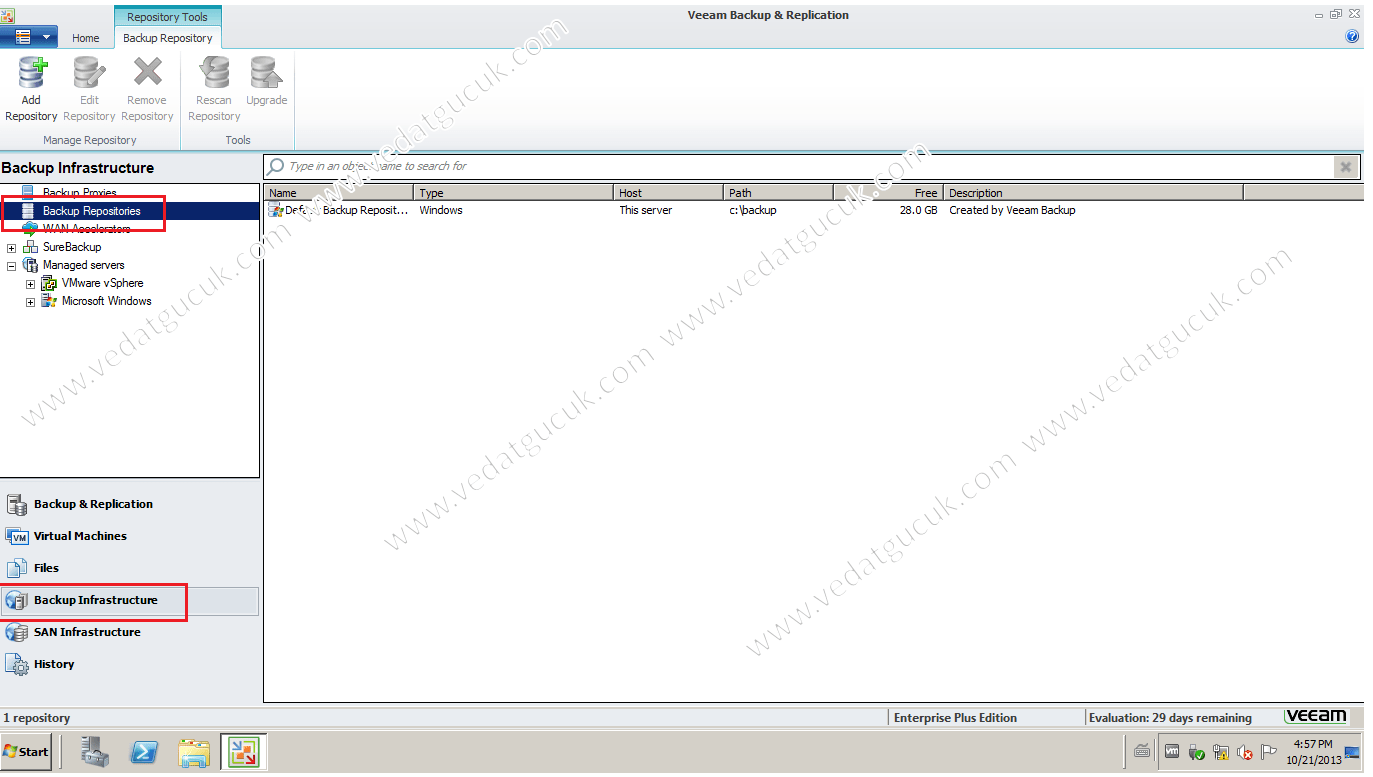
Task: Select WAN Accelerators in the tree
Action: [86, 229]
